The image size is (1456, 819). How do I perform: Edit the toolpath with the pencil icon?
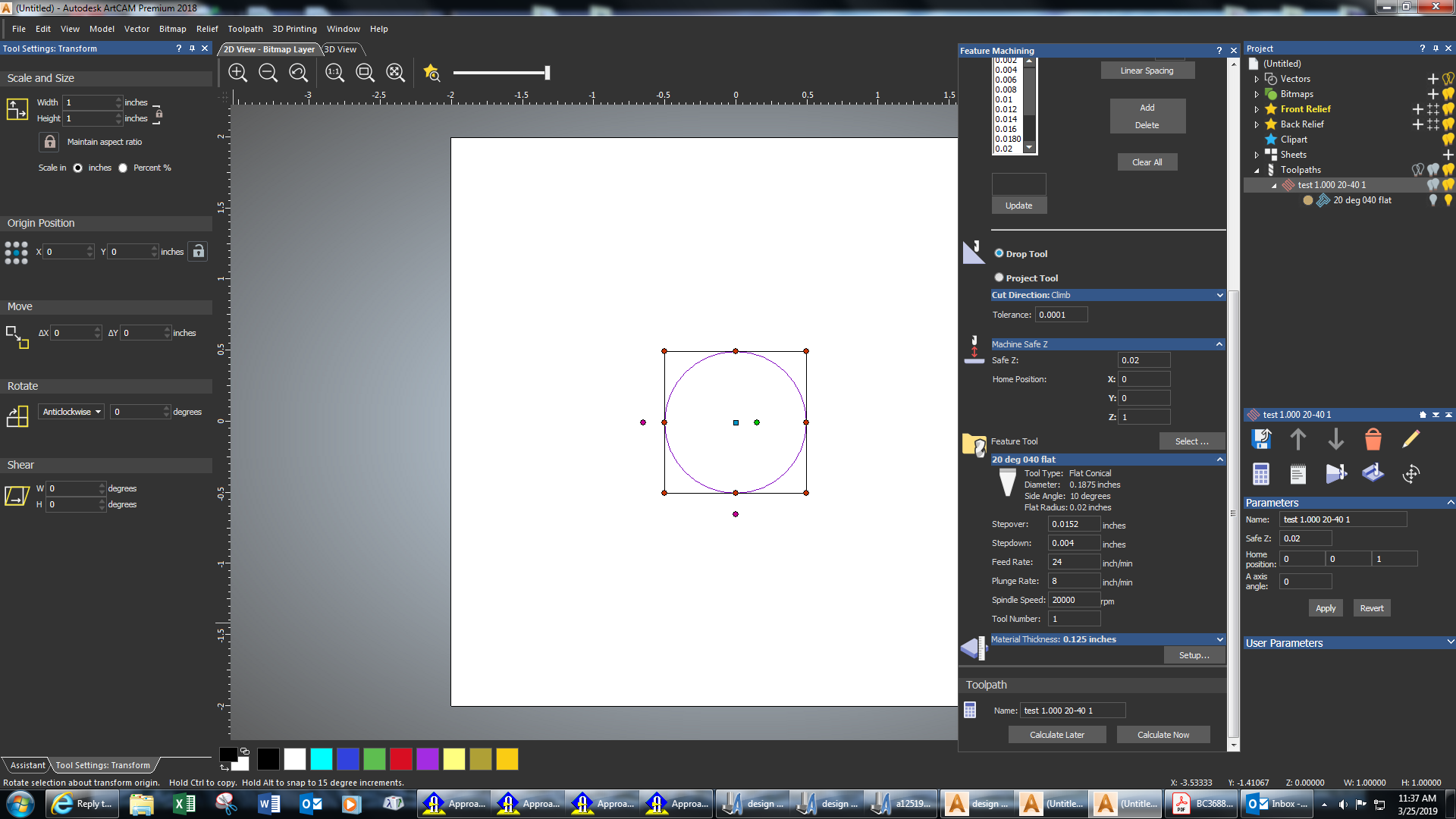pos(1411,438)
